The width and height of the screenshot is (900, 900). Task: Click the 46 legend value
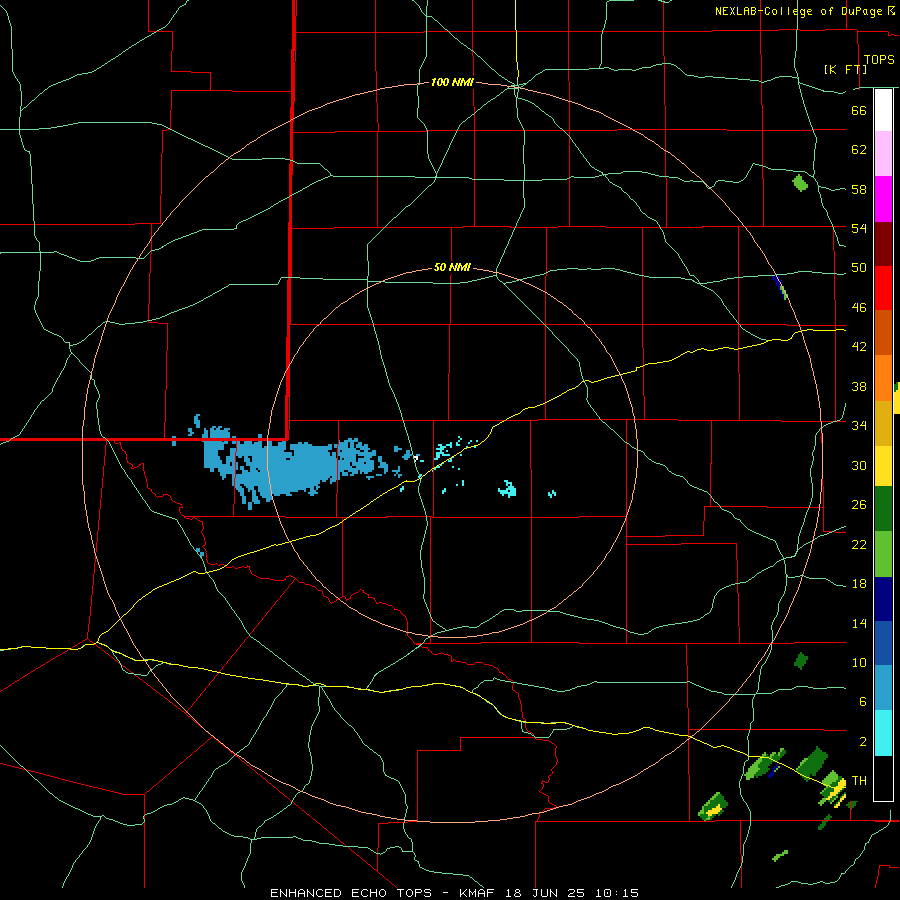[859, 308]
